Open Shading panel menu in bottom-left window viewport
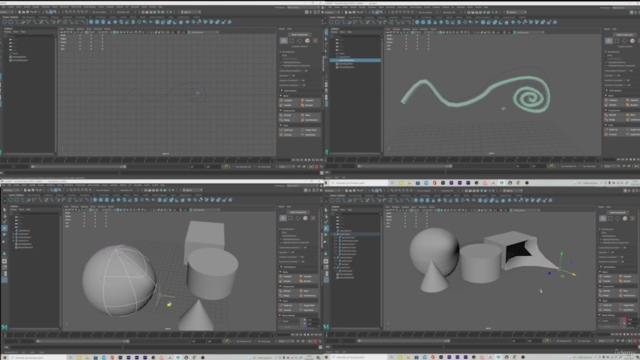 point(75,207)
